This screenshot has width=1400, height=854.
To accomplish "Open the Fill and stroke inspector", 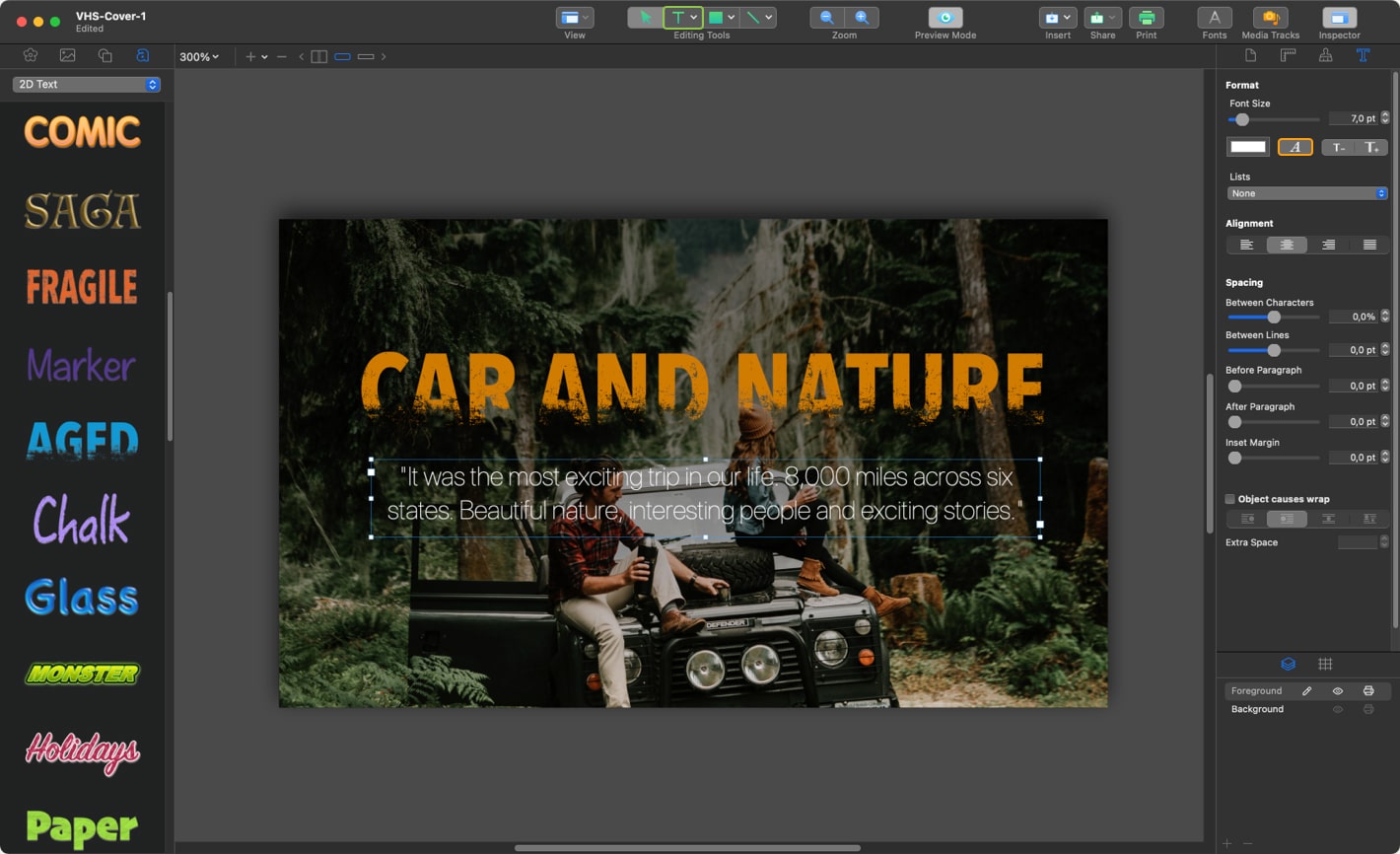I will [x=1324, y=56].
